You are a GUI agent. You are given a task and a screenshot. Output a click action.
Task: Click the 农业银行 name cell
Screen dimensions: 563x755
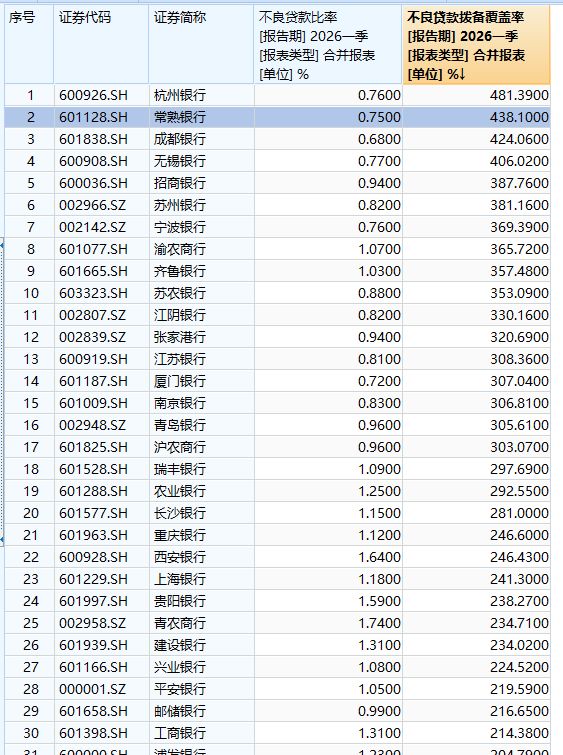(x=180, y=491)
